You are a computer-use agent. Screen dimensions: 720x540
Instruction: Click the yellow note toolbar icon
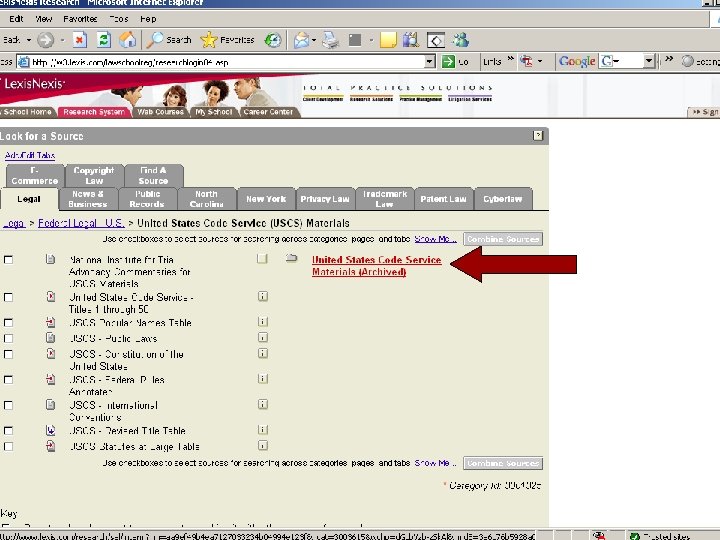[388, 40]
